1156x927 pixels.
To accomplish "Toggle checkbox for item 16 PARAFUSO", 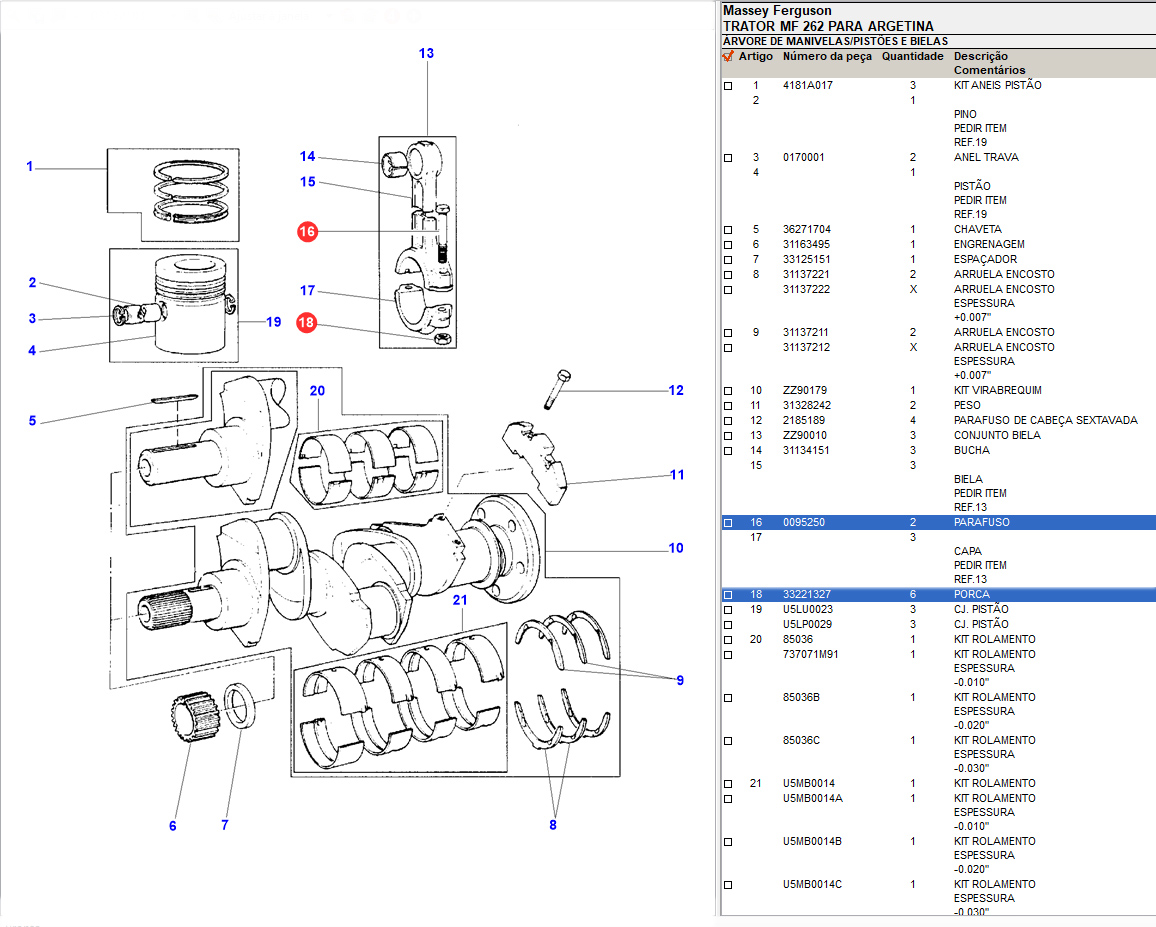I will (x=728, y=523).
